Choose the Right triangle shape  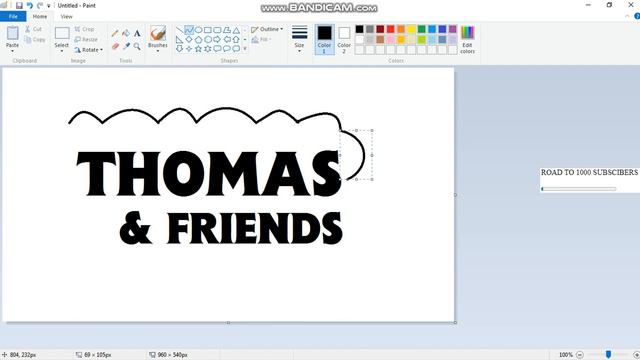[x=180, y=40]
